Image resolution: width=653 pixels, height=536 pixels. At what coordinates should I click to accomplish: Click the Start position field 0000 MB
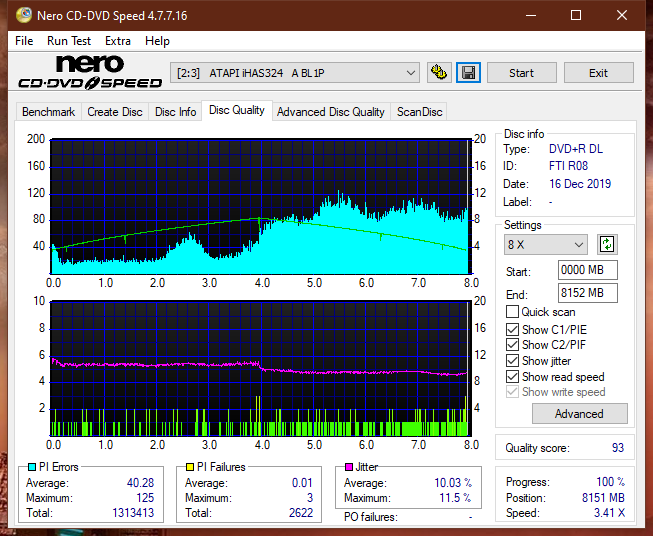point(587,270)
